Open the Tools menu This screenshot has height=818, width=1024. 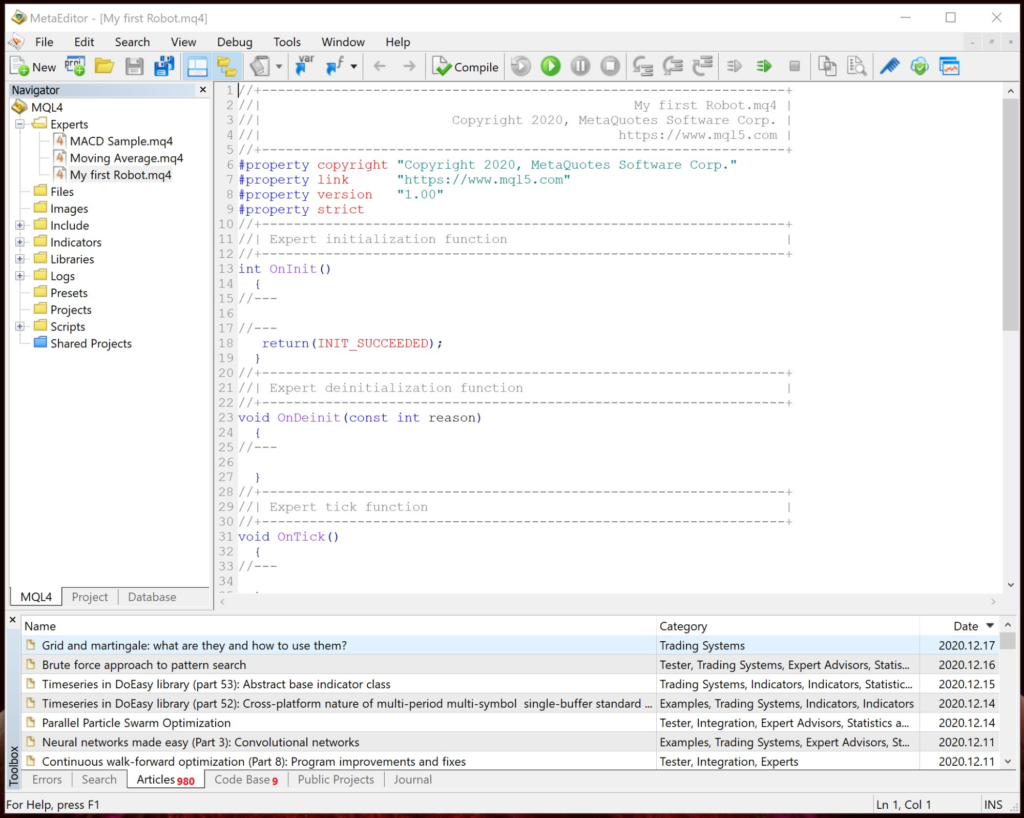pos(287,42)
